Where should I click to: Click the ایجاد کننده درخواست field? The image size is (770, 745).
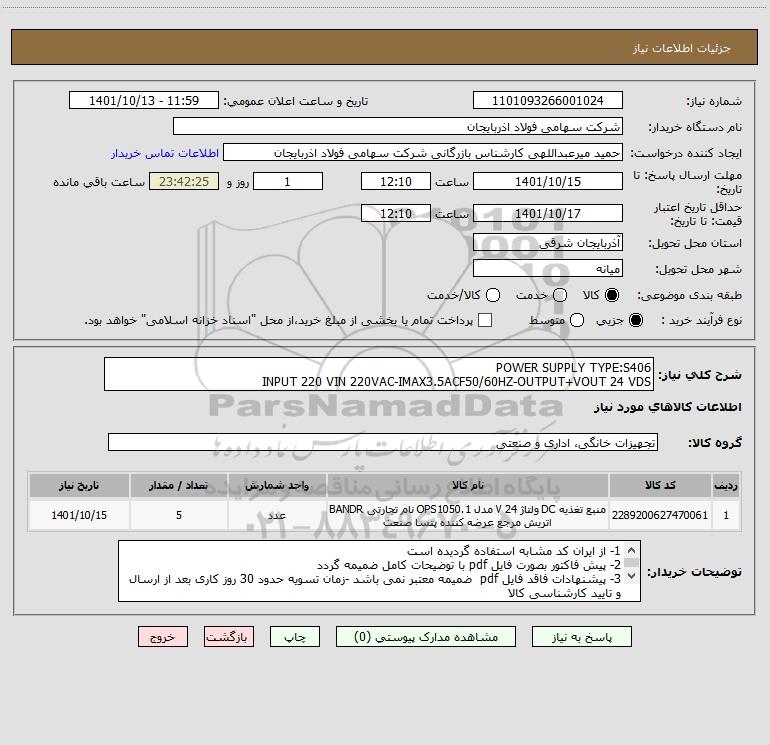(x=423, y=153)
